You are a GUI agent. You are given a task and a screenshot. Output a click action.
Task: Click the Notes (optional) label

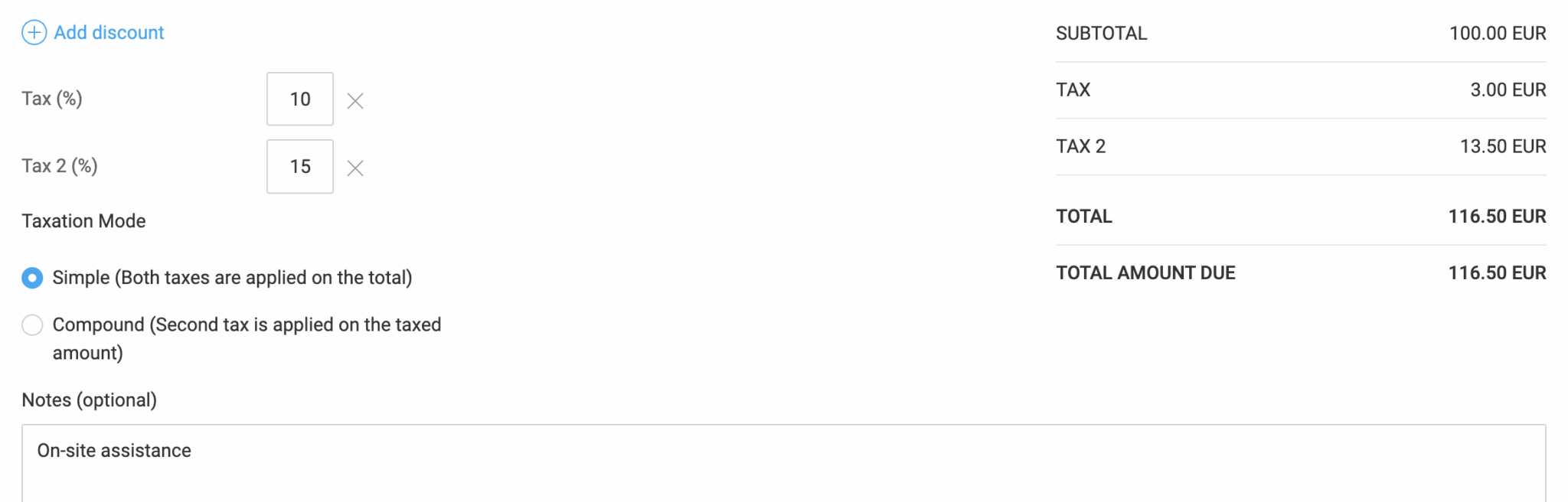(x=89, y=400)
